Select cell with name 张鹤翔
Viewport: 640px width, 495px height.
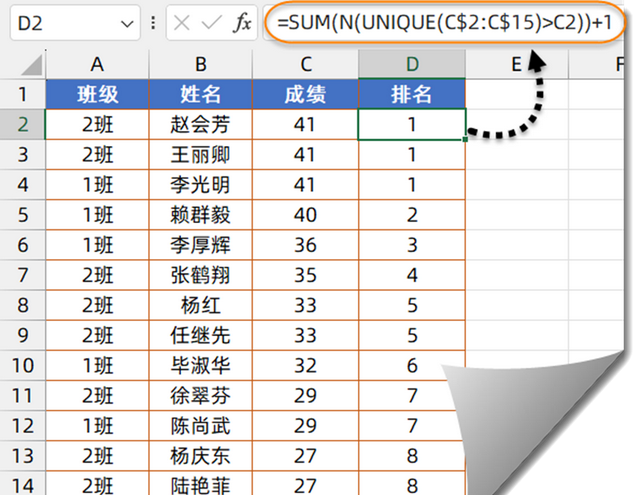pos(200,275)
